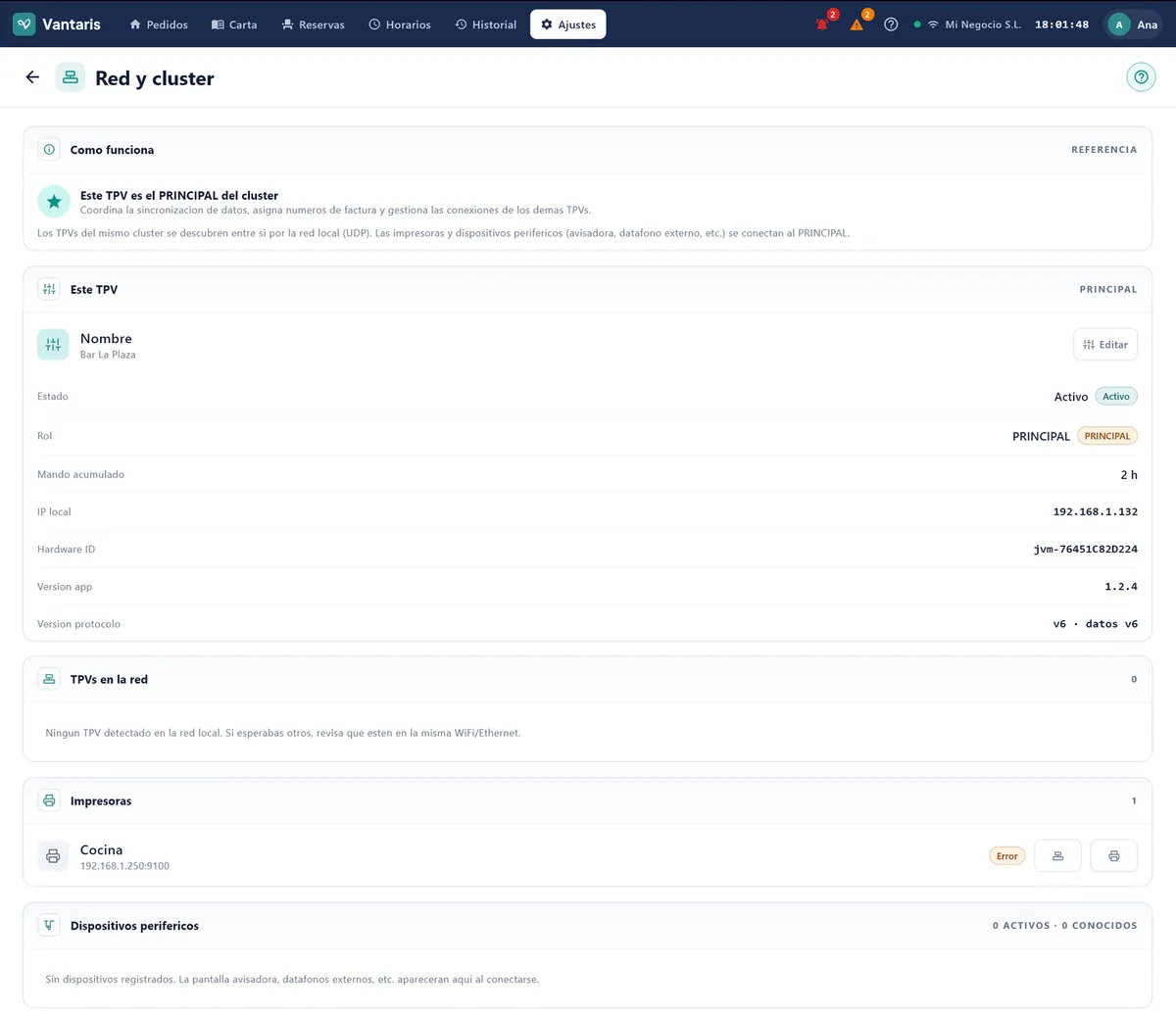The image size is (1176, 1014).
Task: Click the Ajustes tab
Action: click(568, 24)
